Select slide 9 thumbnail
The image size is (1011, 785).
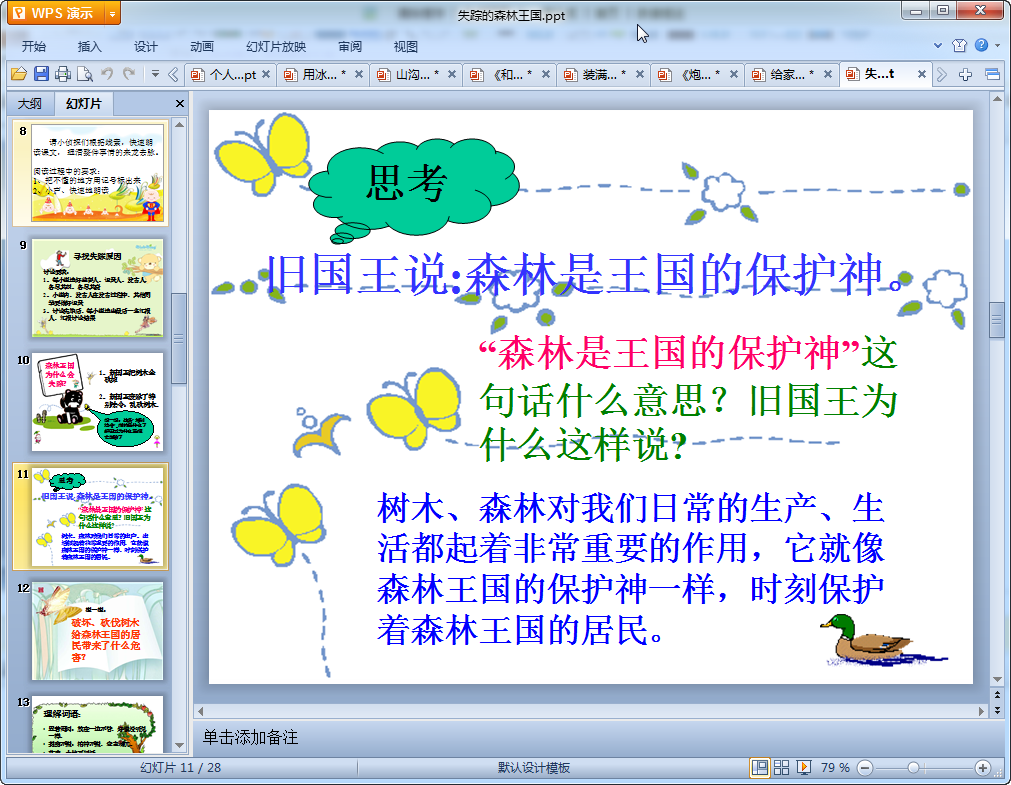pyautogui.click(x=97, y=288)
